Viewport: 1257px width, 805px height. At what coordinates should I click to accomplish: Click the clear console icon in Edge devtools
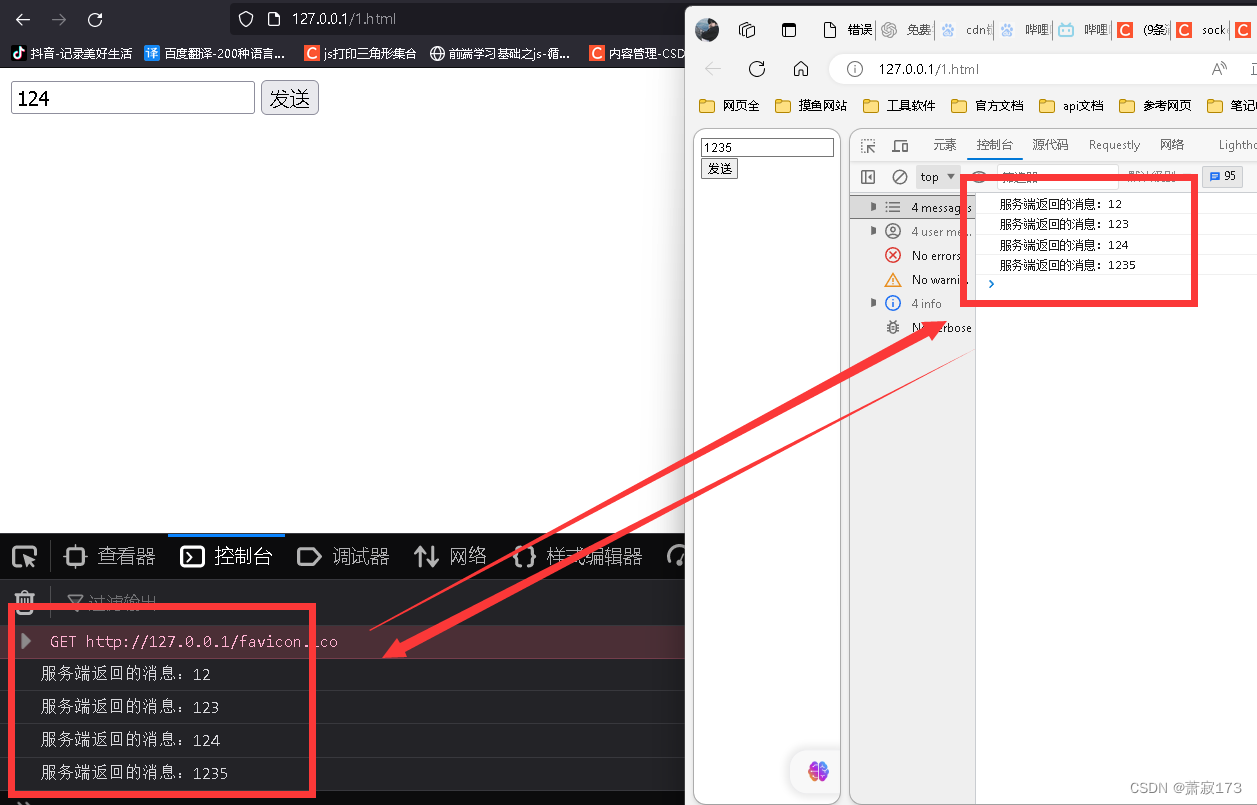click(899, 176)
